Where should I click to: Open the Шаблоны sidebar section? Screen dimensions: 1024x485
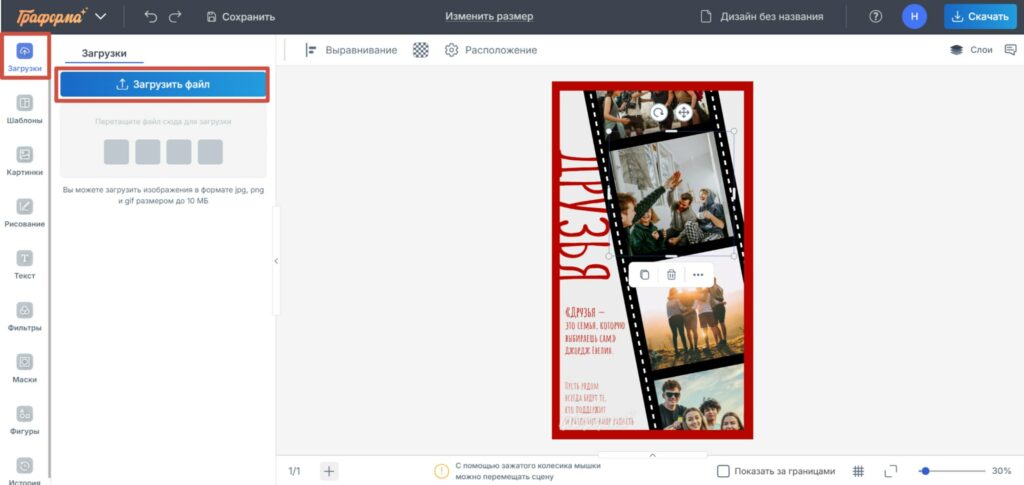pos(25,109)
